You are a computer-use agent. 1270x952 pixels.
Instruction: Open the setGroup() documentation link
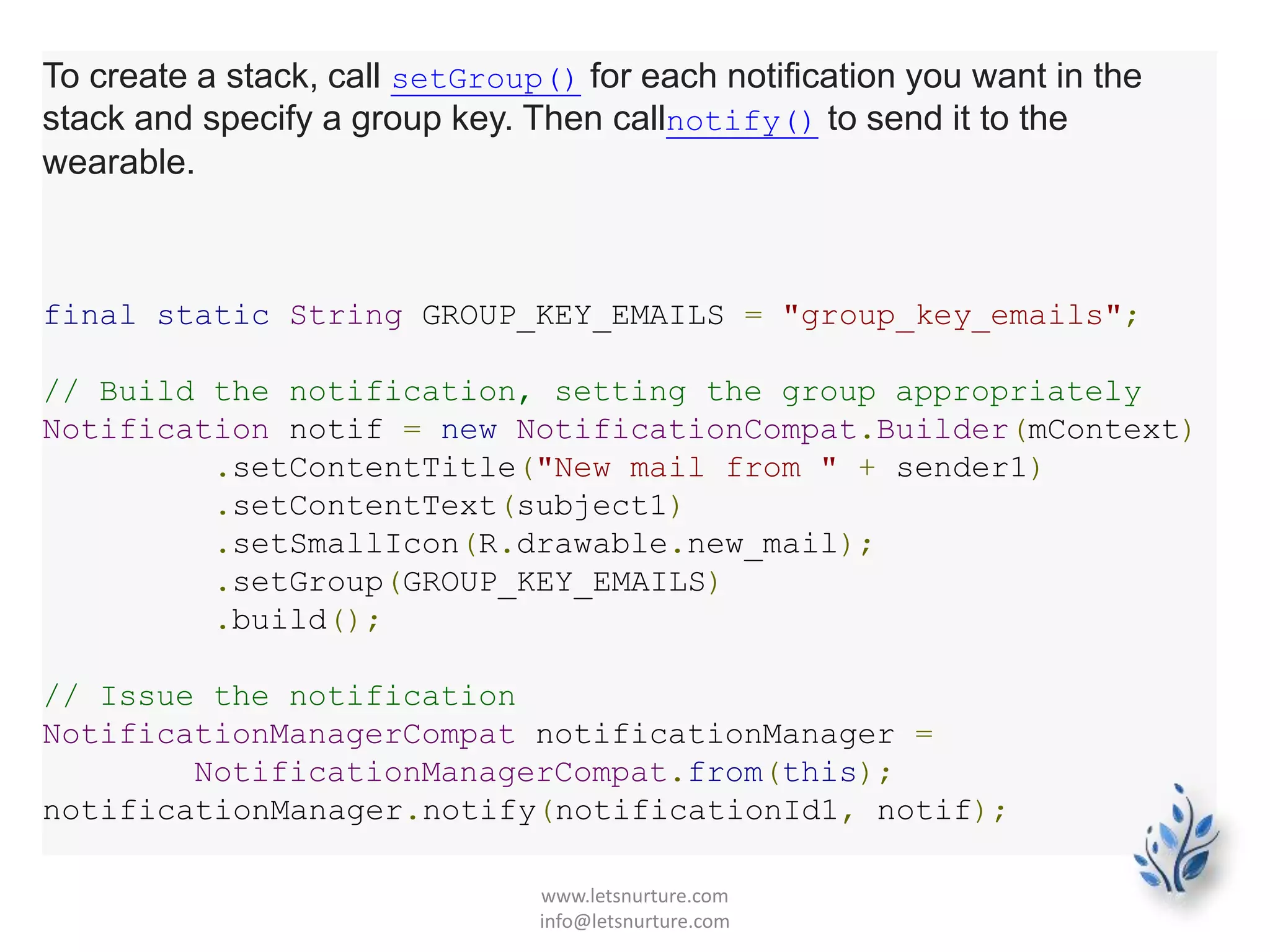[x=486, y=79]
